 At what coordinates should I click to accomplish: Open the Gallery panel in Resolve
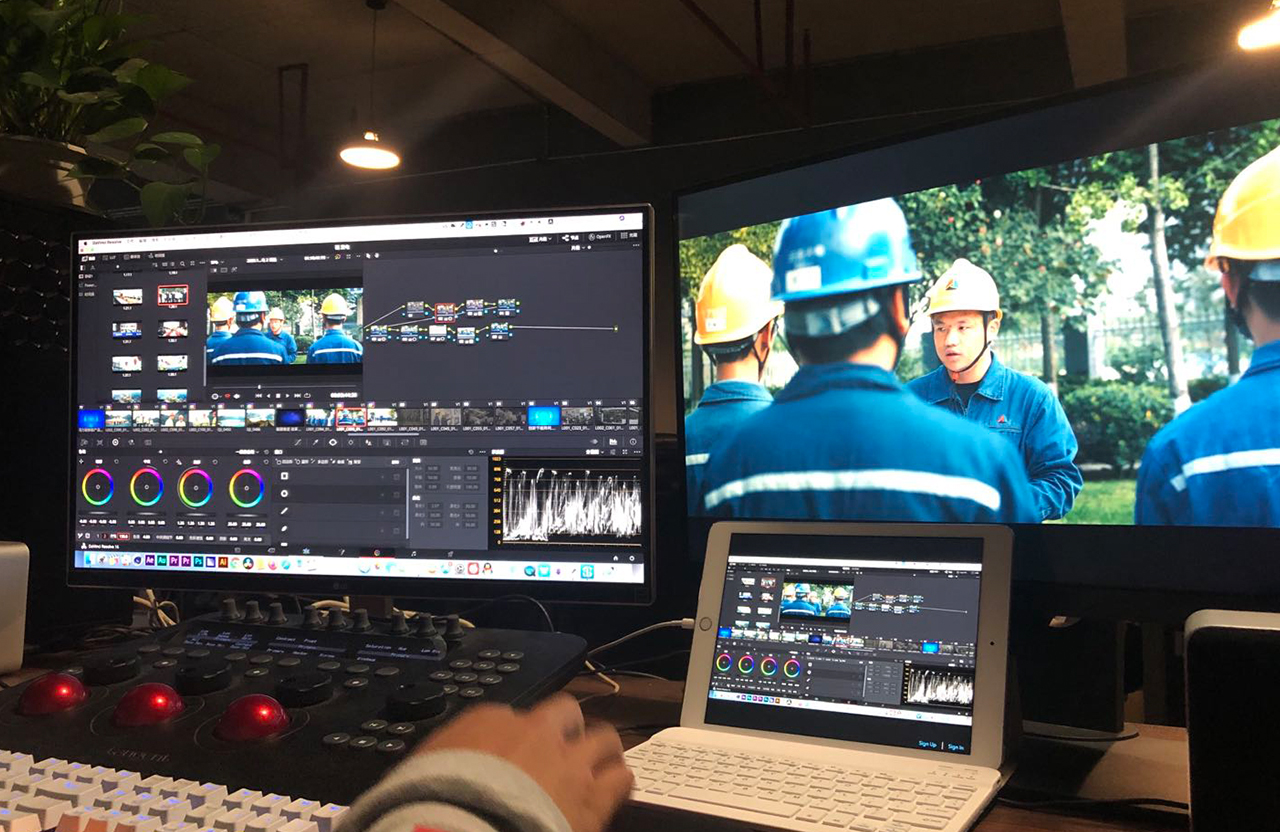tap(90, 258)
